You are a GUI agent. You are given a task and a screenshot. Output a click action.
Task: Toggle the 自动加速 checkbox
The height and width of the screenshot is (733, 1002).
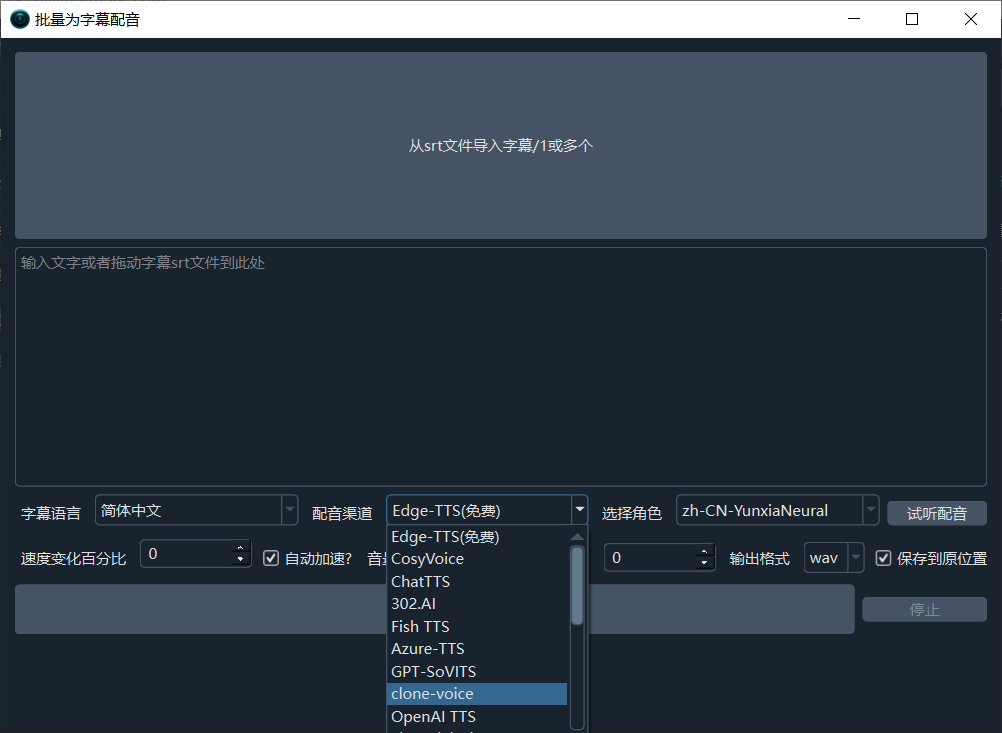point(271,558)
